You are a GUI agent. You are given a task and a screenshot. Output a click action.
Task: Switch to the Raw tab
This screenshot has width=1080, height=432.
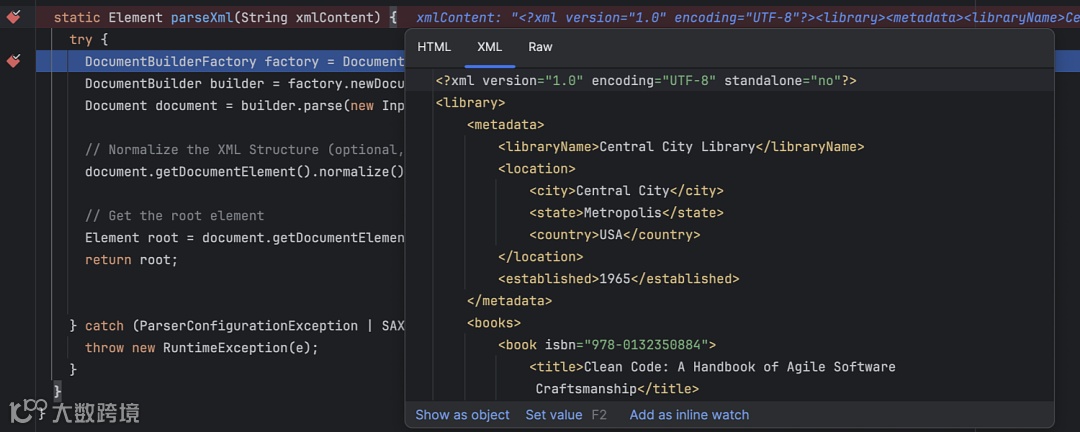click(x=541, y=47)
